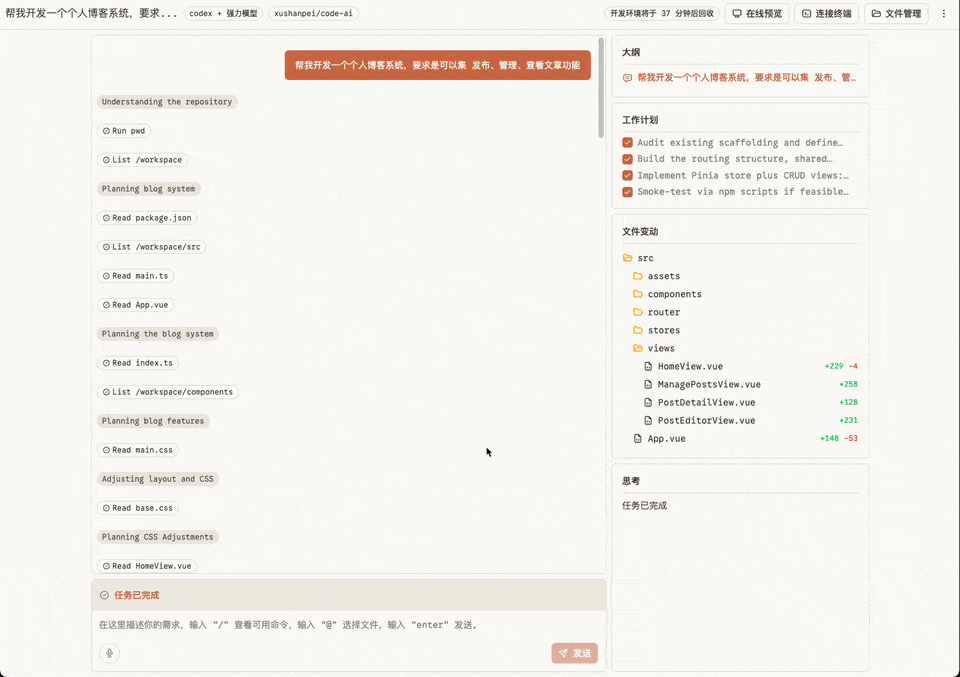Click the 发送 send button
Viewport: 960px width, 677px height.
tap(574, 653)
